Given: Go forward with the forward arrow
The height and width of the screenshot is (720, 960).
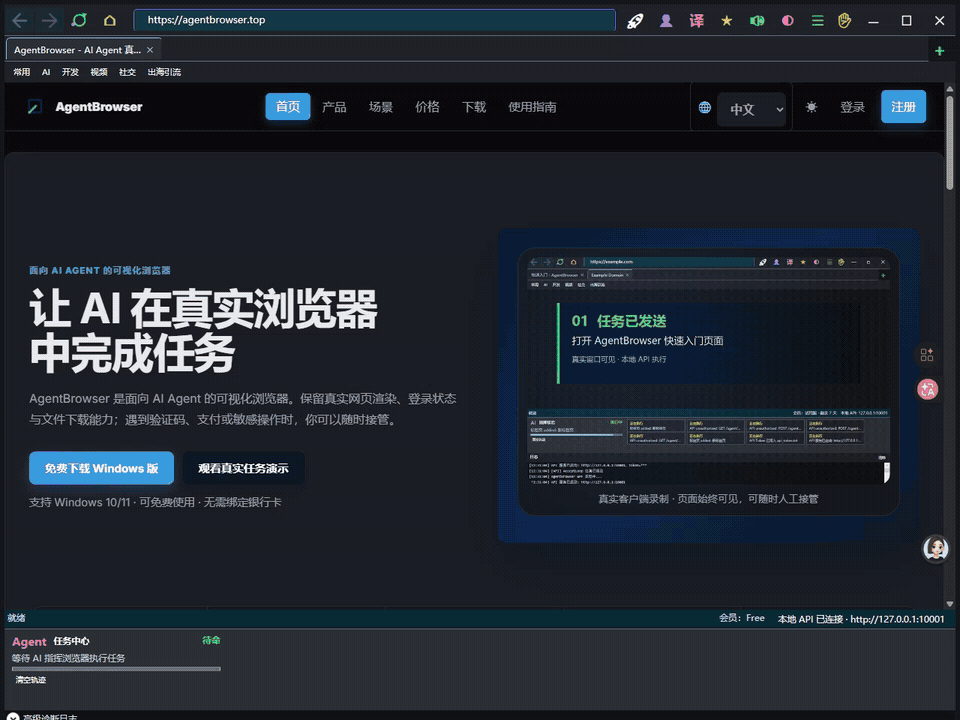Looking at the screenshot, I should [x=50, y=20].
